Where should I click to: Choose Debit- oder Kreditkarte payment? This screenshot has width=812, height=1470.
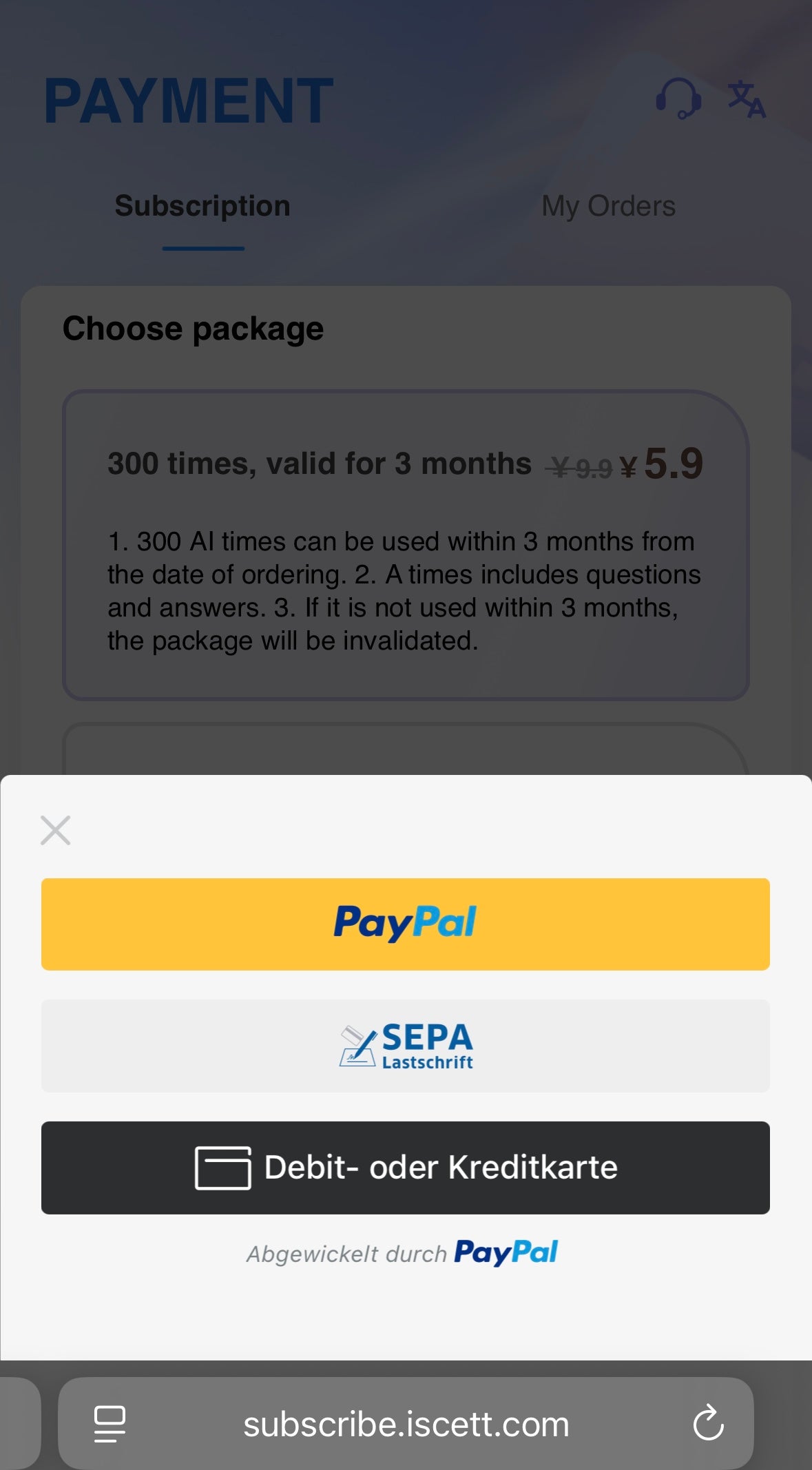point(405,1168)
